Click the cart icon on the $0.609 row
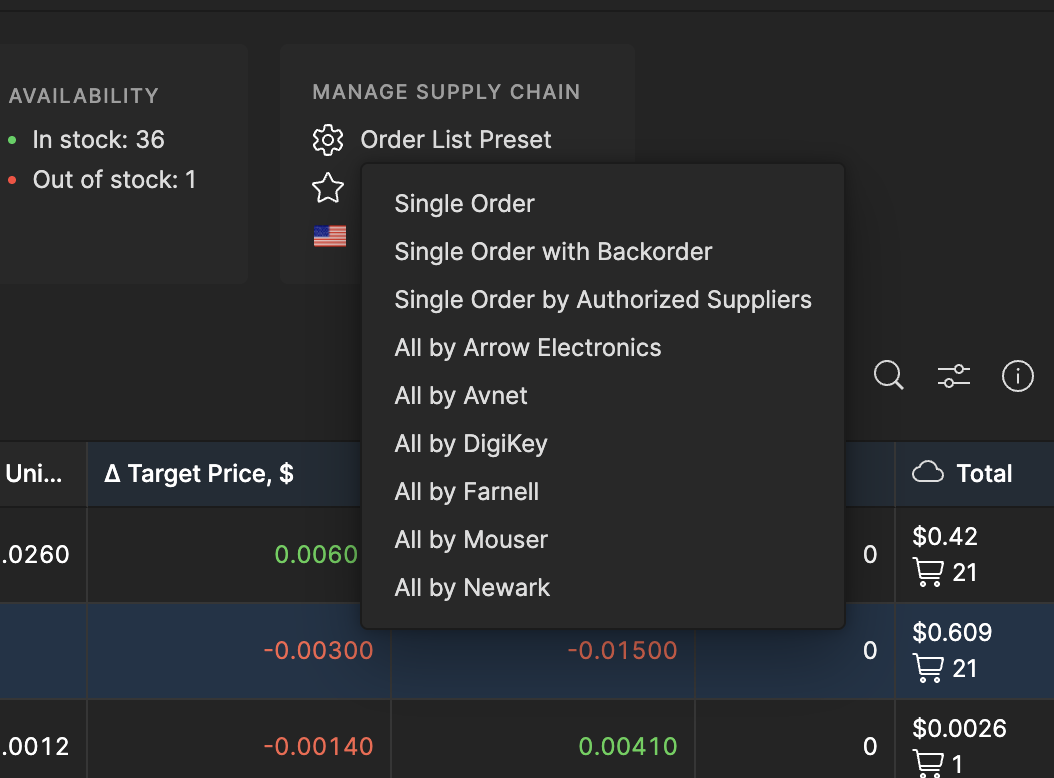The image size is (1054, 778). click(x=930, y=668)
